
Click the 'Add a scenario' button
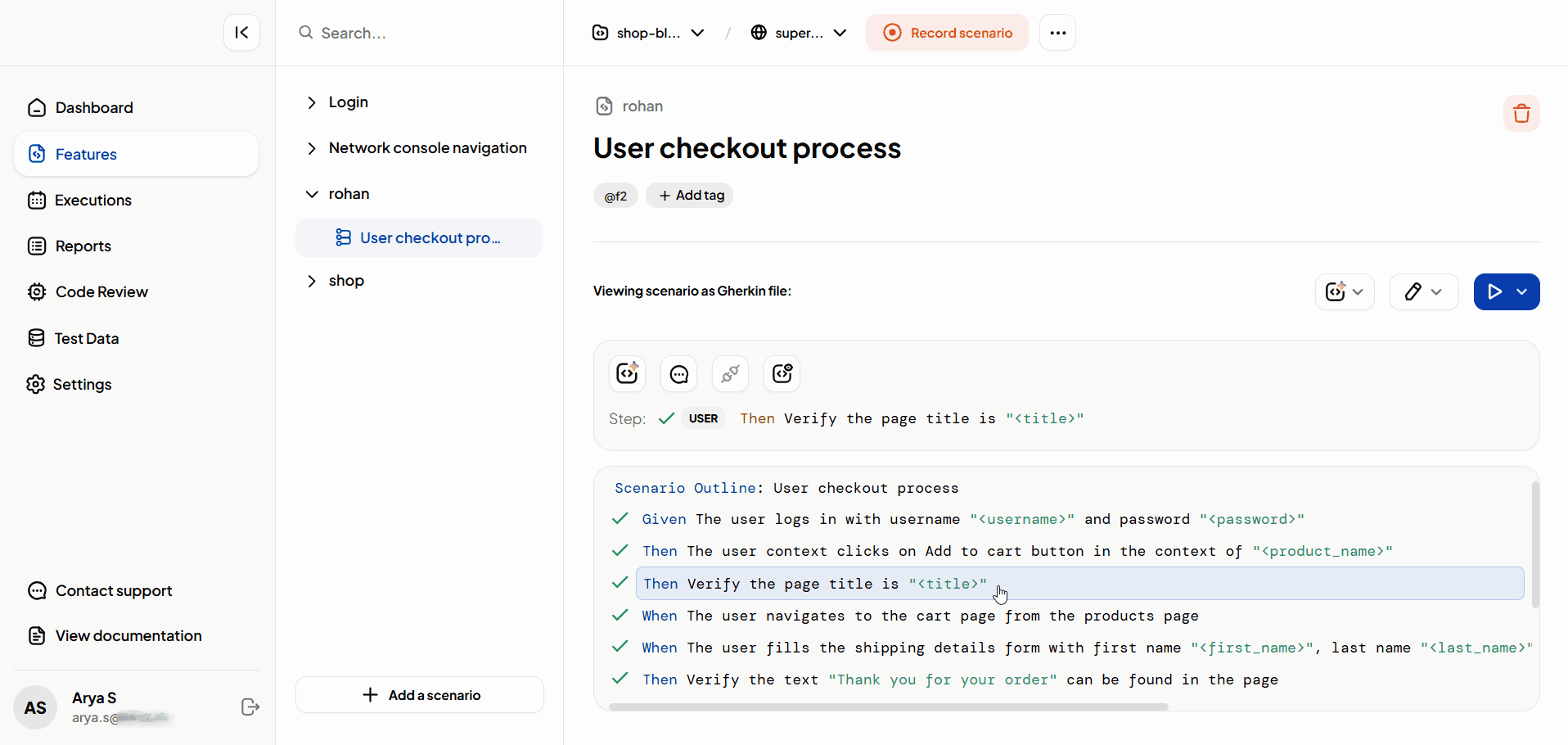click(419, 694)
